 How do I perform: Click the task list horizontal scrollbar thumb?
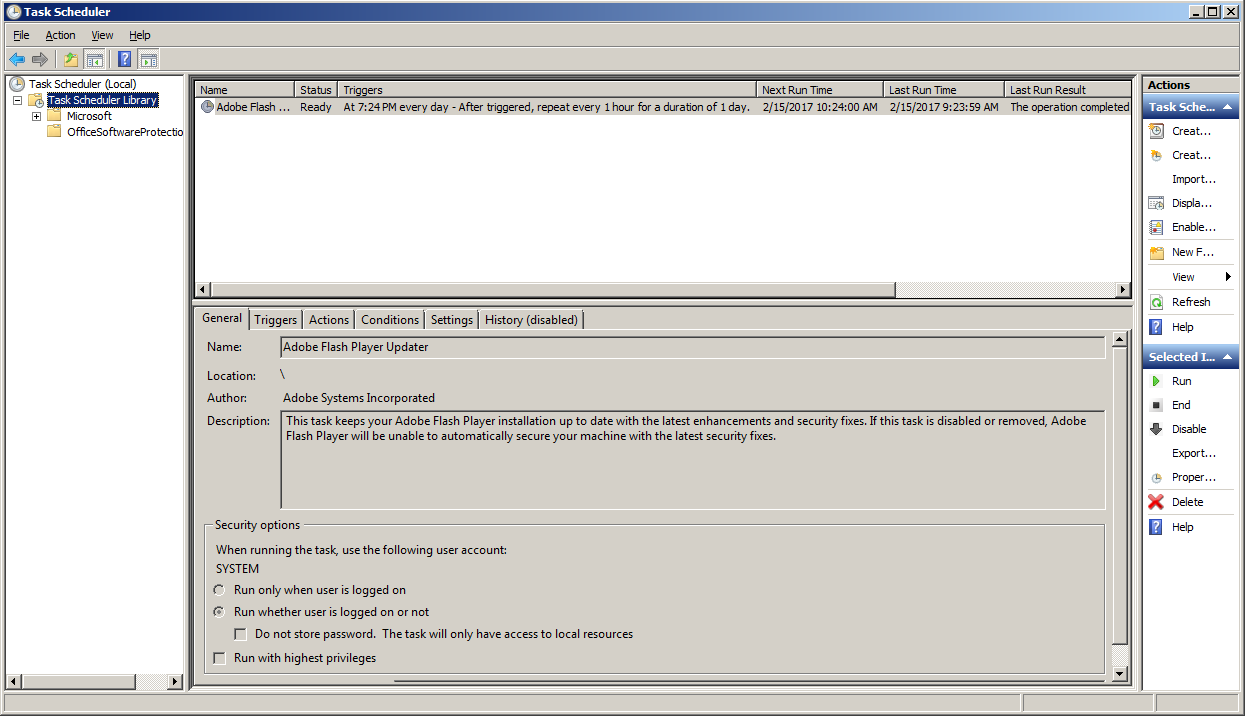pos(553,290)
